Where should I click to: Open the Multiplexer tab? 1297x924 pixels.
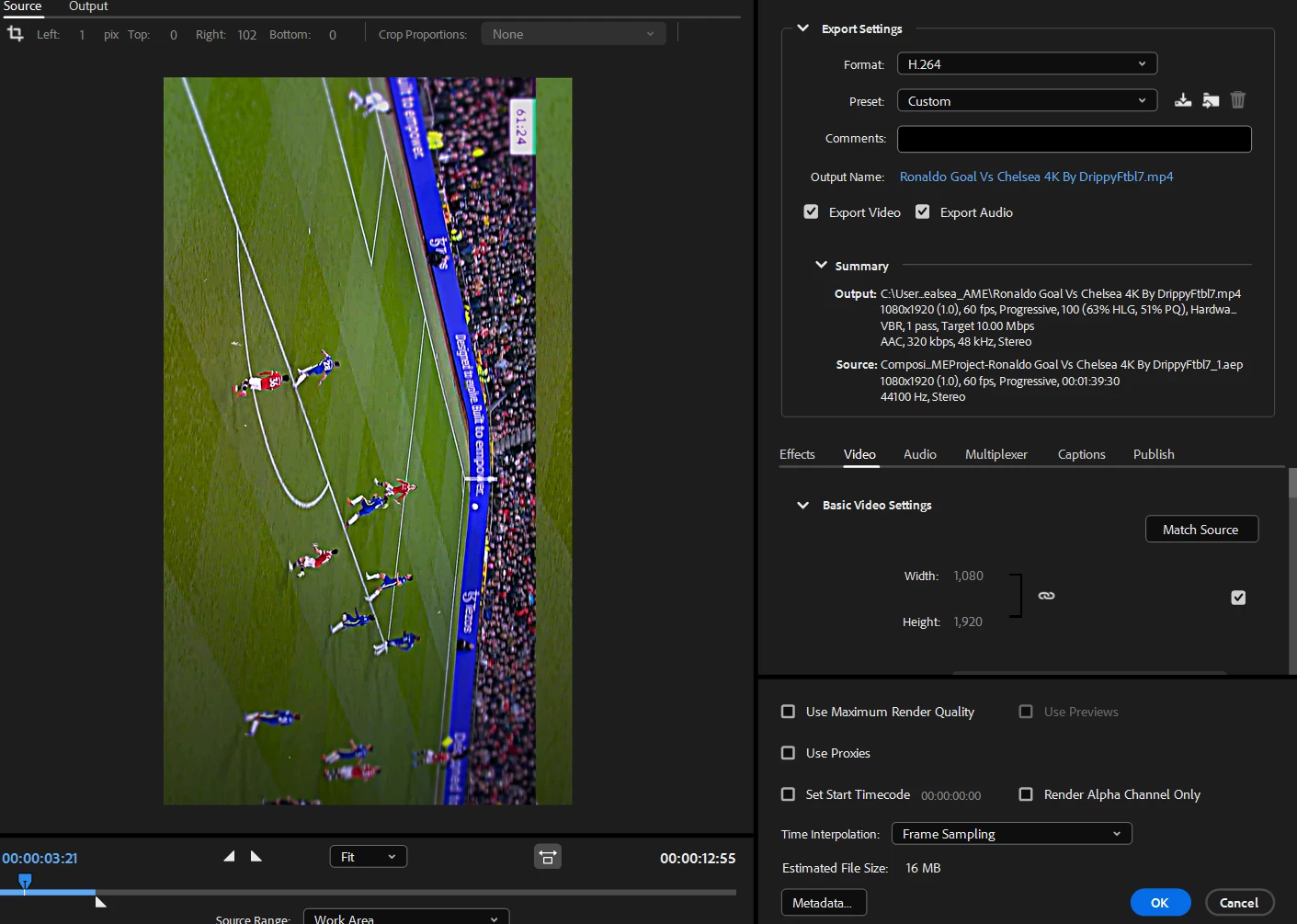pyautogui.click(x=996, y=454)
